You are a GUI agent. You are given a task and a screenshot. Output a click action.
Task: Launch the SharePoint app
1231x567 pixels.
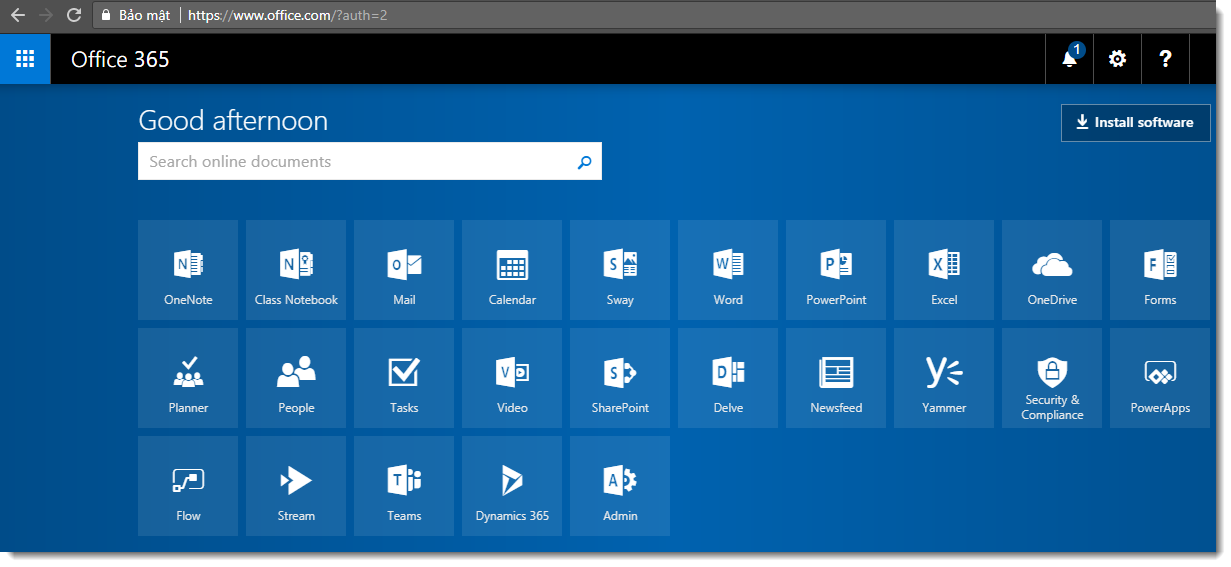pyautogui.click(x=620, y=378)
